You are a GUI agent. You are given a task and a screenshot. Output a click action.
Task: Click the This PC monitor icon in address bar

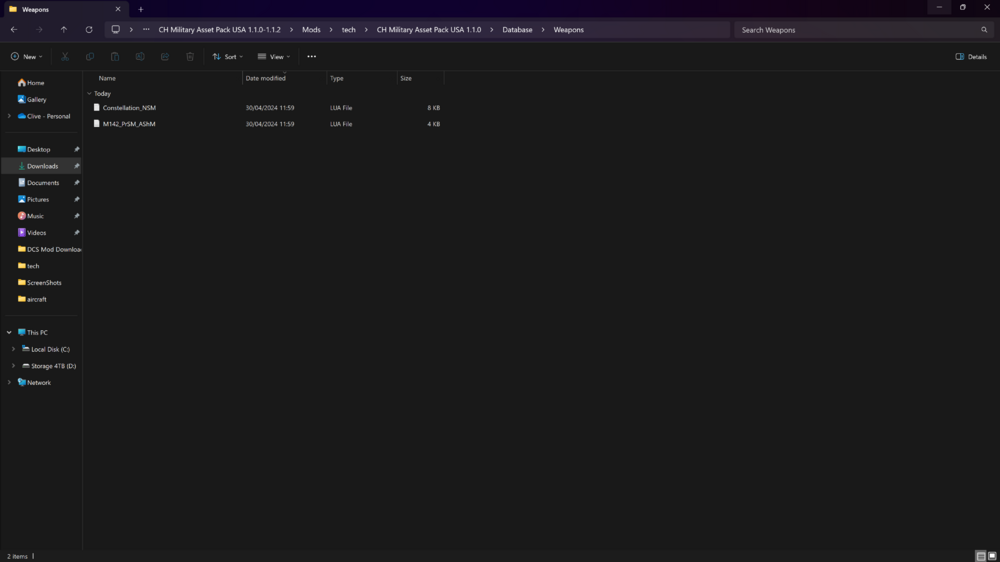click(115, 29)
